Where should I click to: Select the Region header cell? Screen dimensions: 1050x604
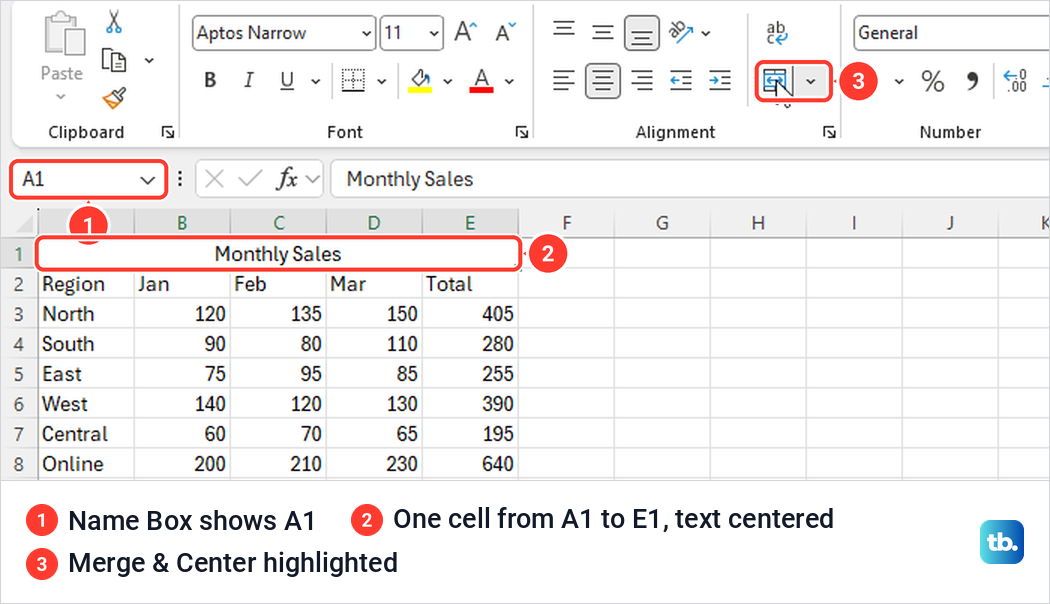point(86,284)
